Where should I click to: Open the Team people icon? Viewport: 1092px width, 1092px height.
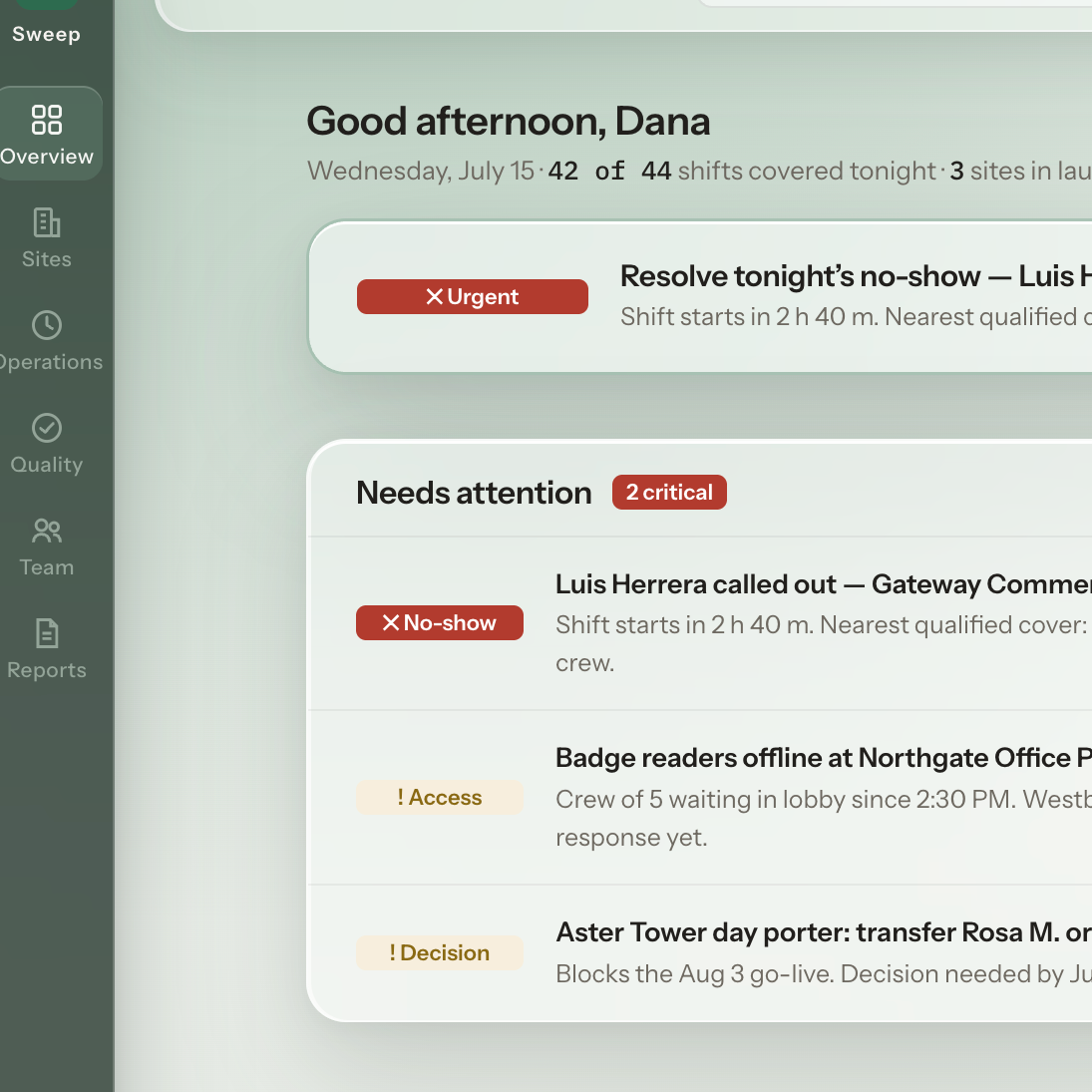pos(47,531)
